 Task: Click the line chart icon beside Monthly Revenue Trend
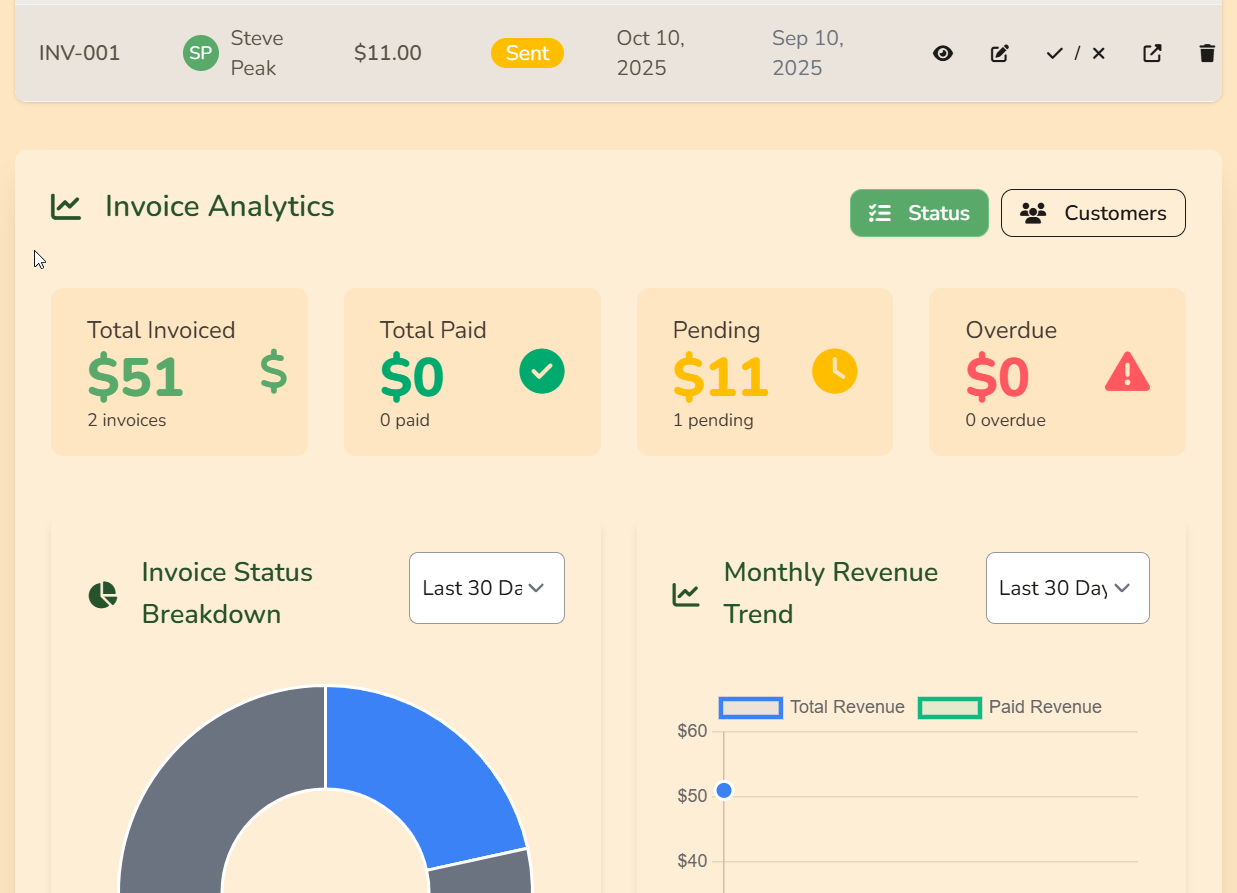coord(686,595)
